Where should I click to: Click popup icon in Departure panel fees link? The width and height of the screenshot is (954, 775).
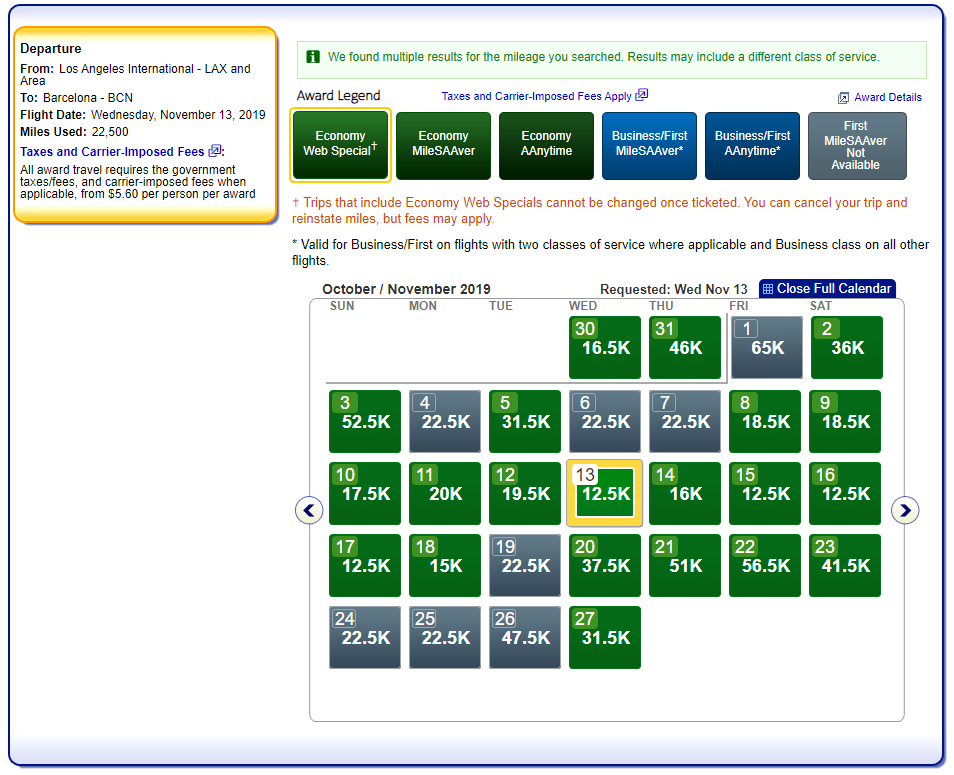coord(214,151)
